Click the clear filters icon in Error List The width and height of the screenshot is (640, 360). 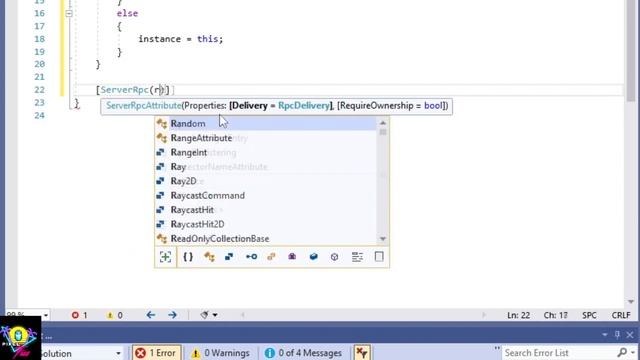point(362,353)
